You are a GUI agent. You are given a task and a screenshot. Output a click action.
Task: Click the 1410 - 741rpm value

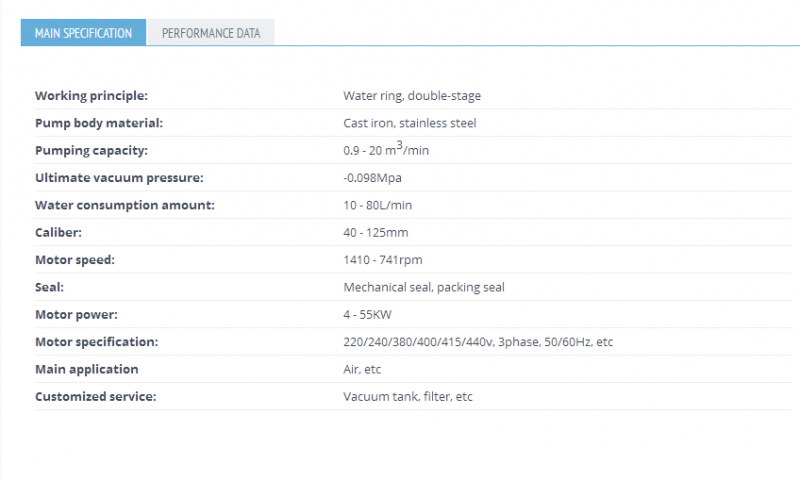(383, 260)
